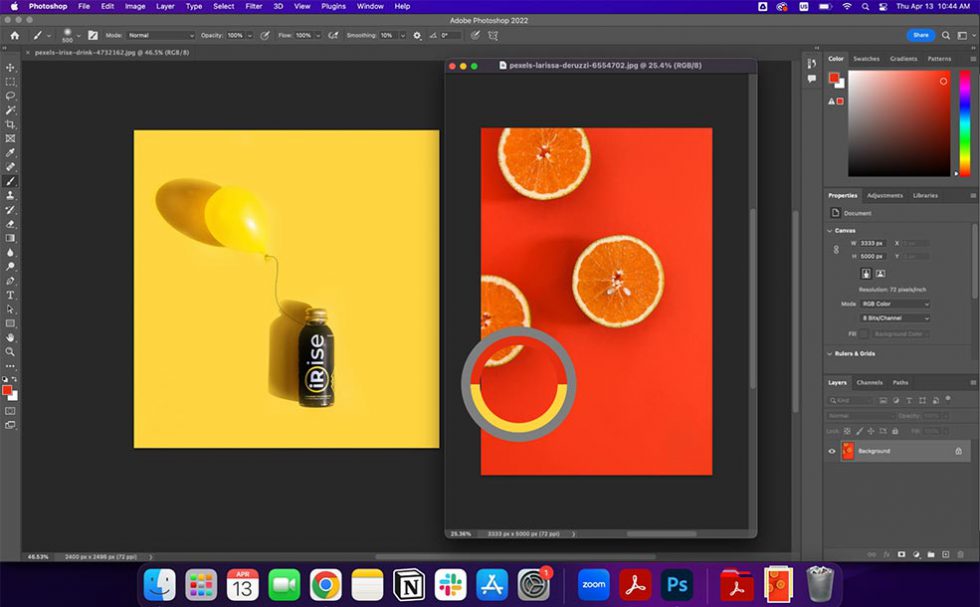Select the Gradient tool
Image resolution: width=980 pixels, height=607 pixels.
[11, 236]
